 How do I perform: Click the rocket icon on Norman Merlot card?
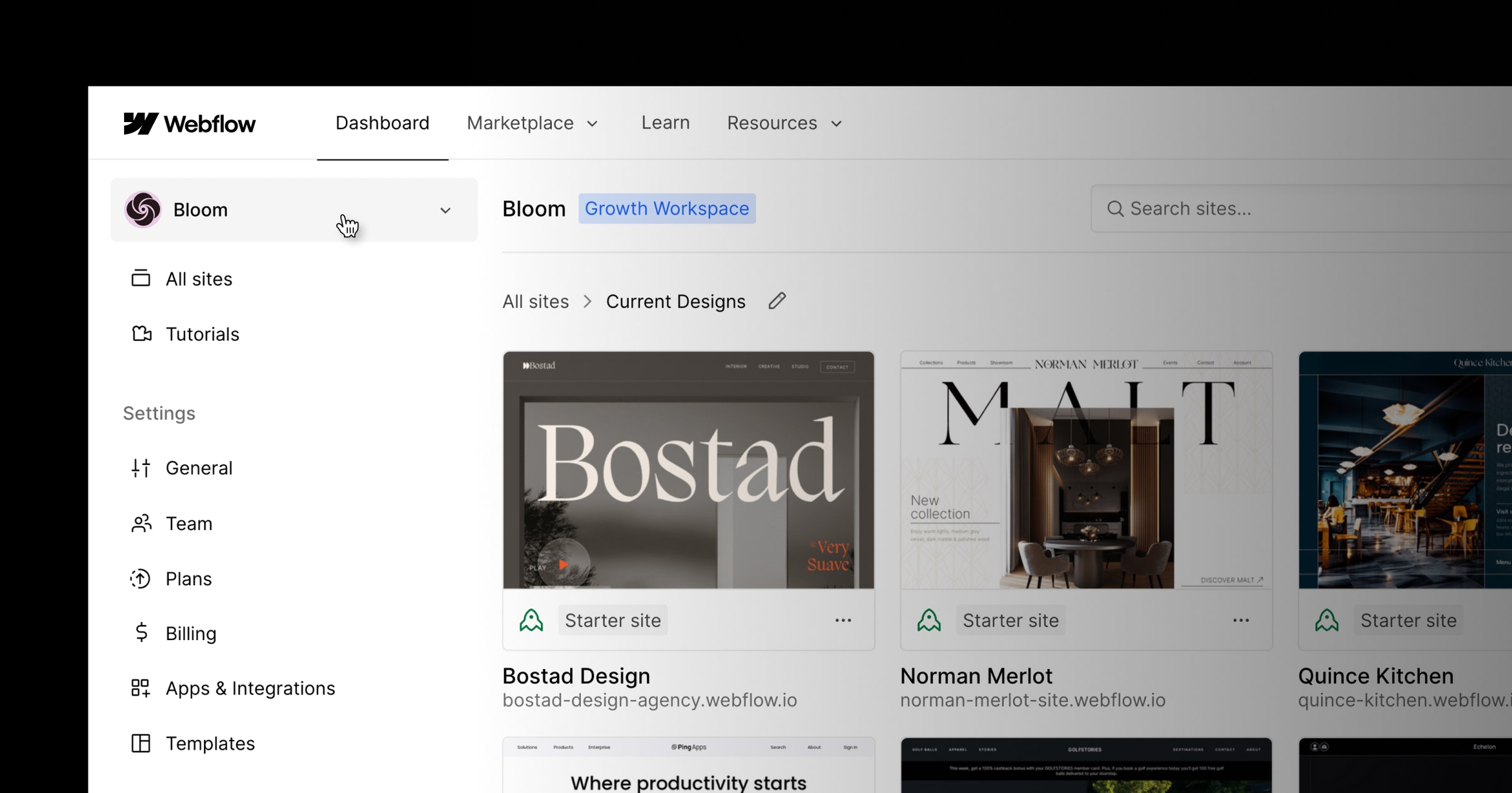click(x=929, y=620)
